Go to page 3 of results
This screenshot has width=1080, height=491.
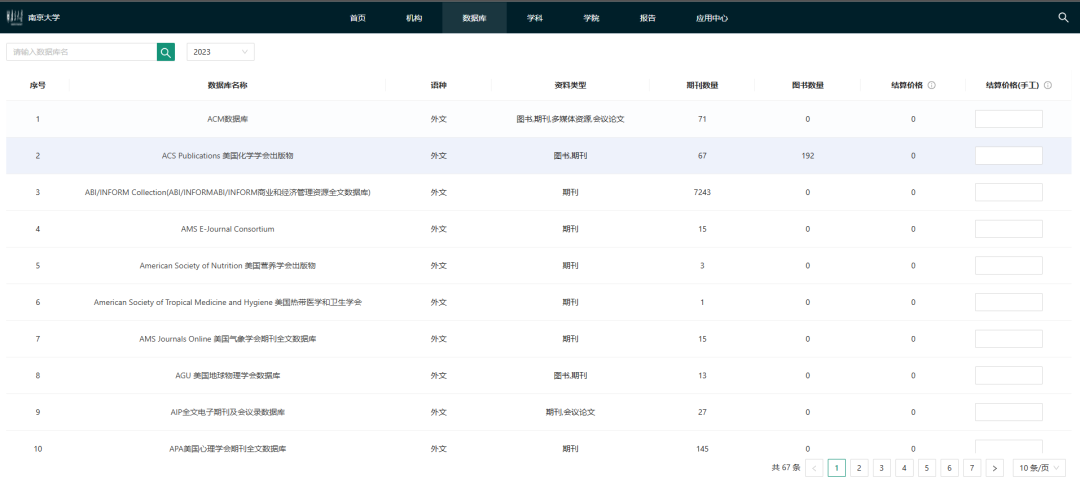881,468
